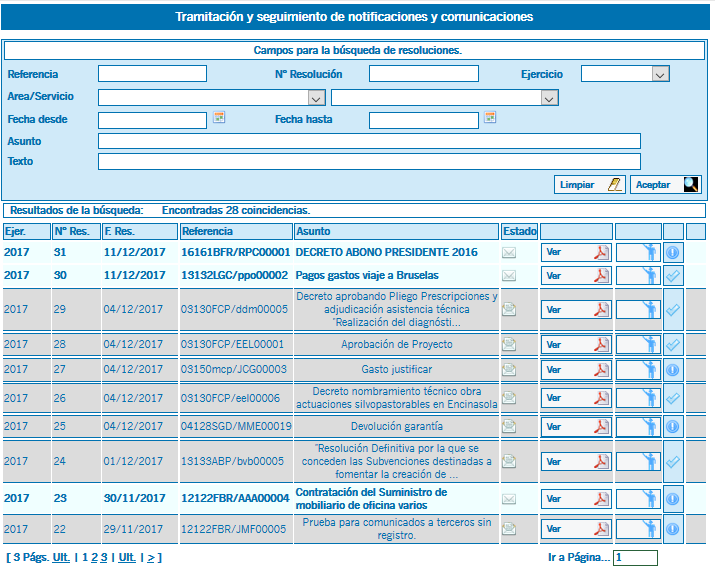
Task: View PDF of DECRETO ABONO PRESIDENTE 2016
Action: [x=576, y=253]
